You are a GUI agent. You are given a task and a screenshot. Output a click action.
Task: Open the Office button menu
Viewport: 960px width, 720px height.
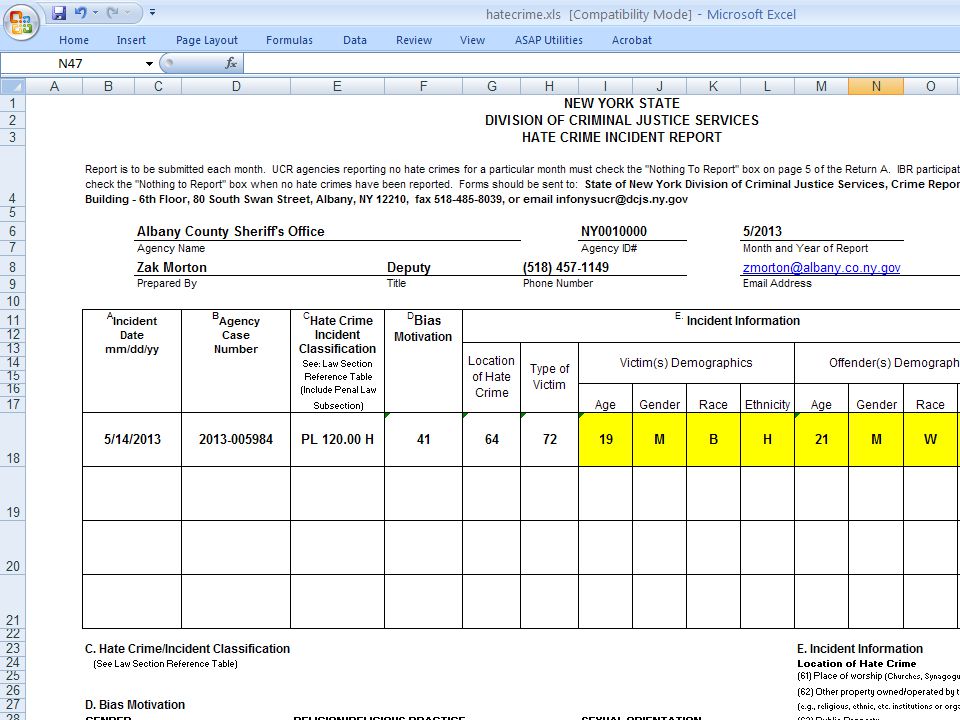coord(21,22)
